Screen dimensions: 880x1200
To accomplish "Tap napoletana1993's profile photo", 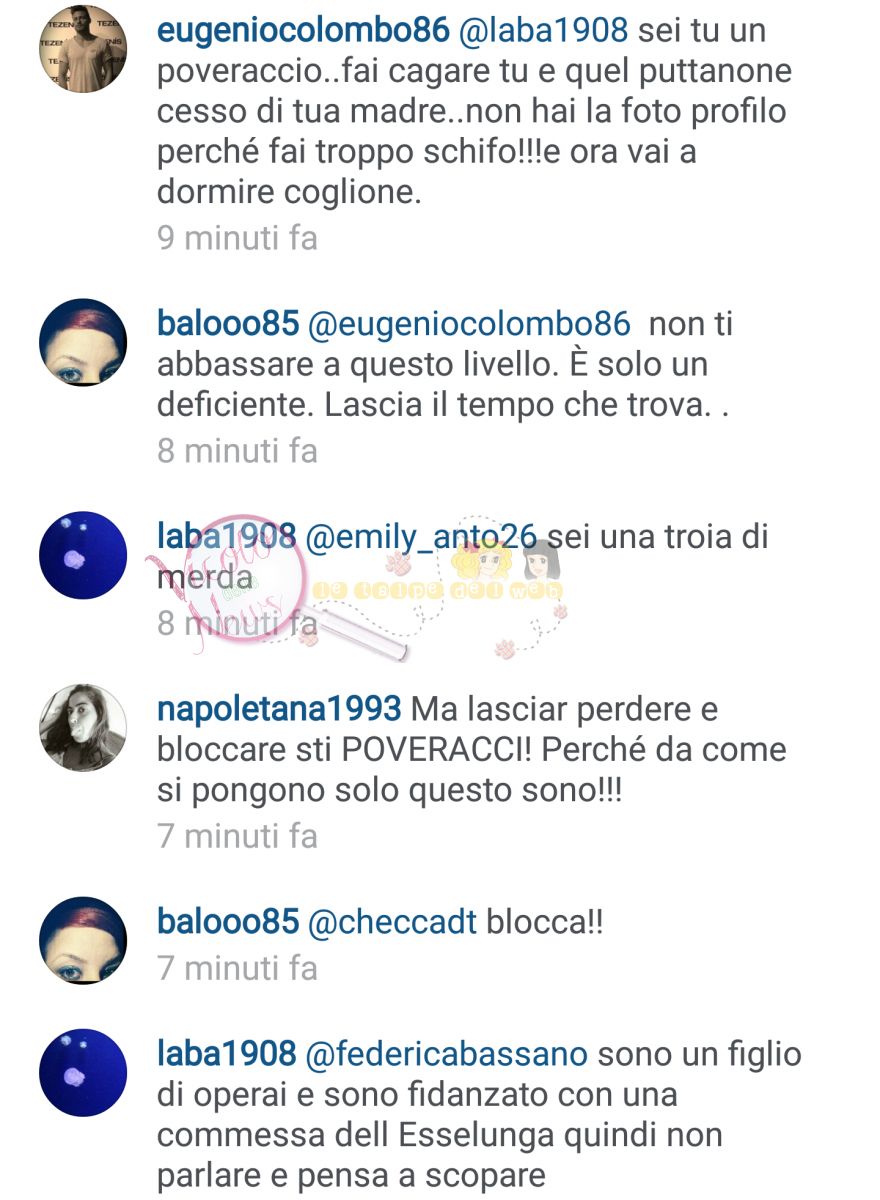I will 83,728.
